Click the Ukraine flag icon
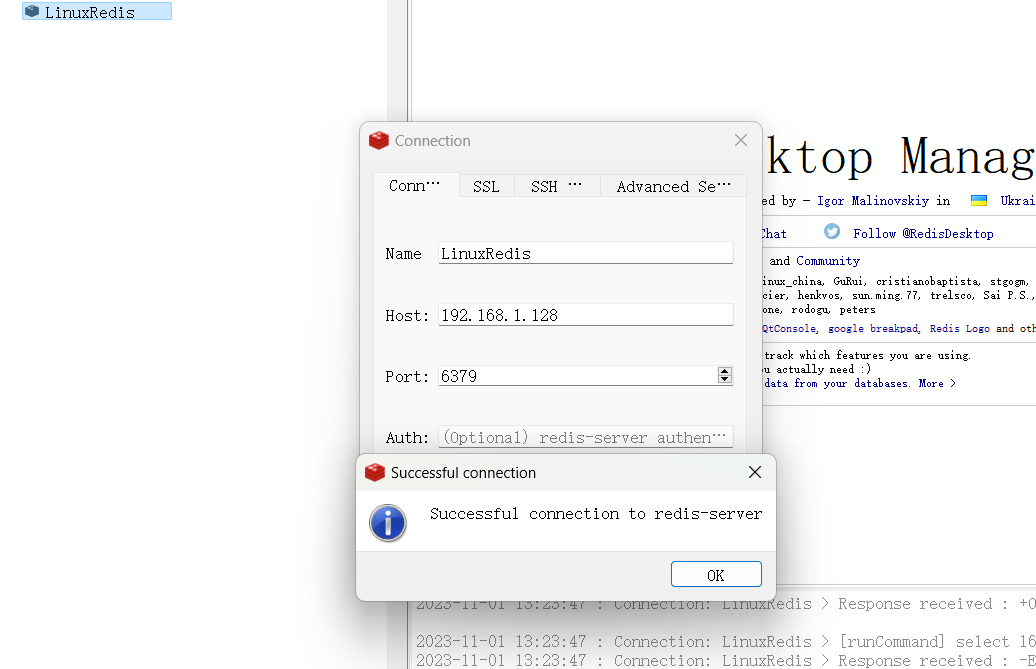Image resolution: width=1036 pixels, height=669 pixels. [979, 201]
